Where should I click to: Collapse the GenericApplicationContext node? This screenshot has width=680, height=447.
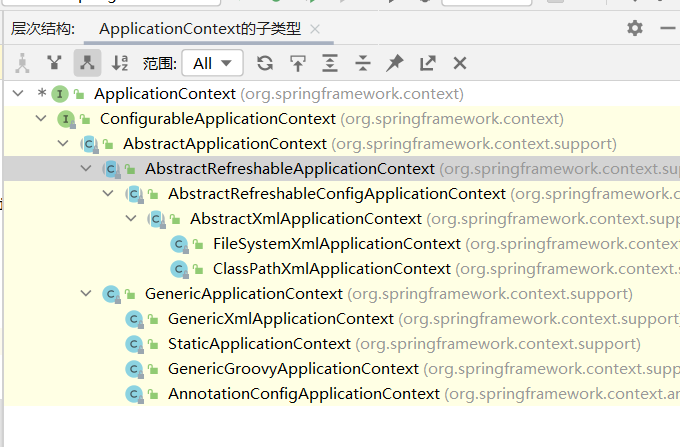[x=86, y=294]
